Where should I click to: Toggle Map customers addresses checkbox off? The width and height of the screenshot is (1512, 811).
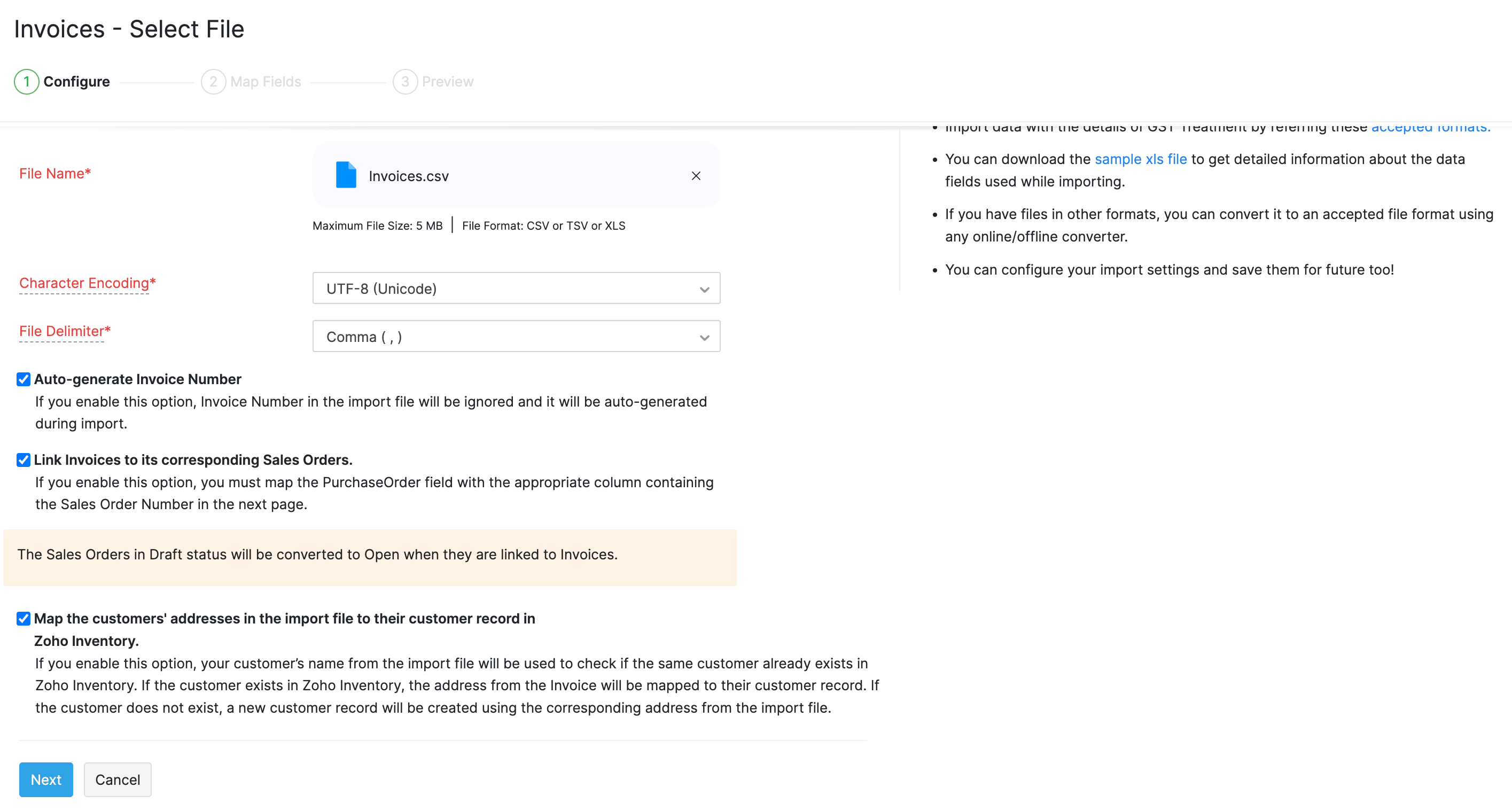pos(24,617)
